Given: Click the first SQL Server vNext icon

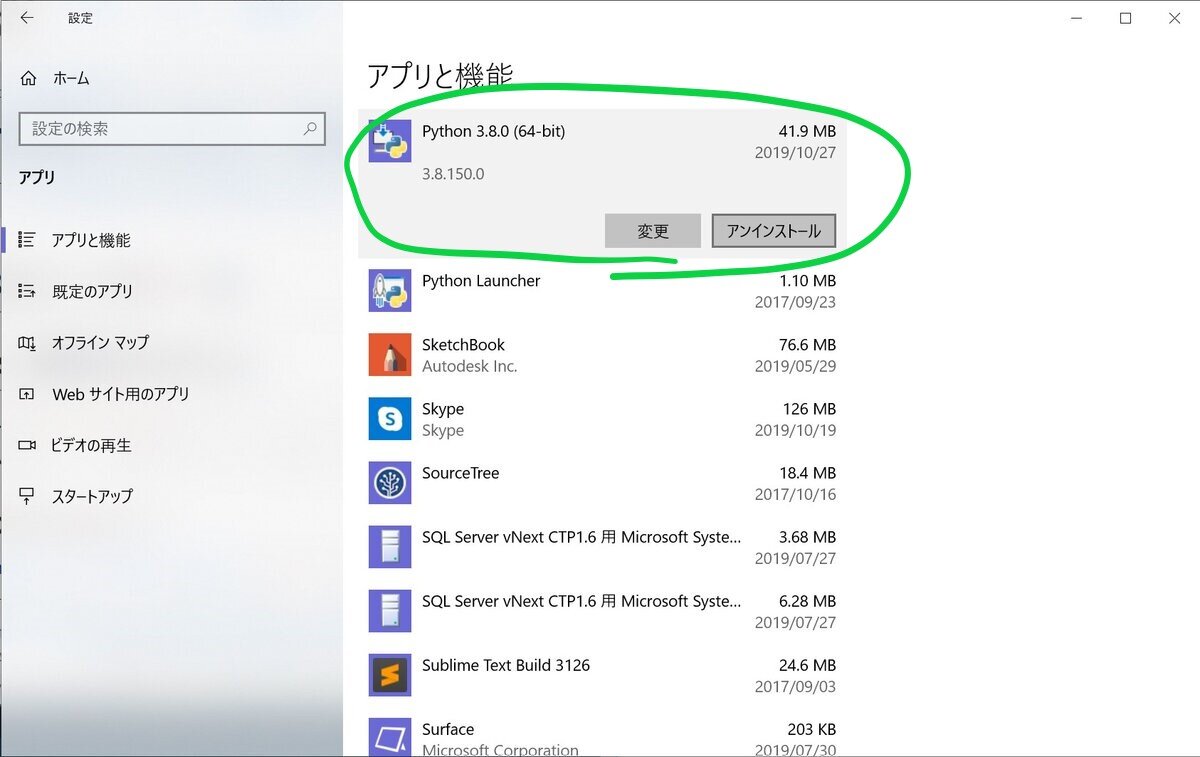Looking at the screenshot, I should point(389,547).
